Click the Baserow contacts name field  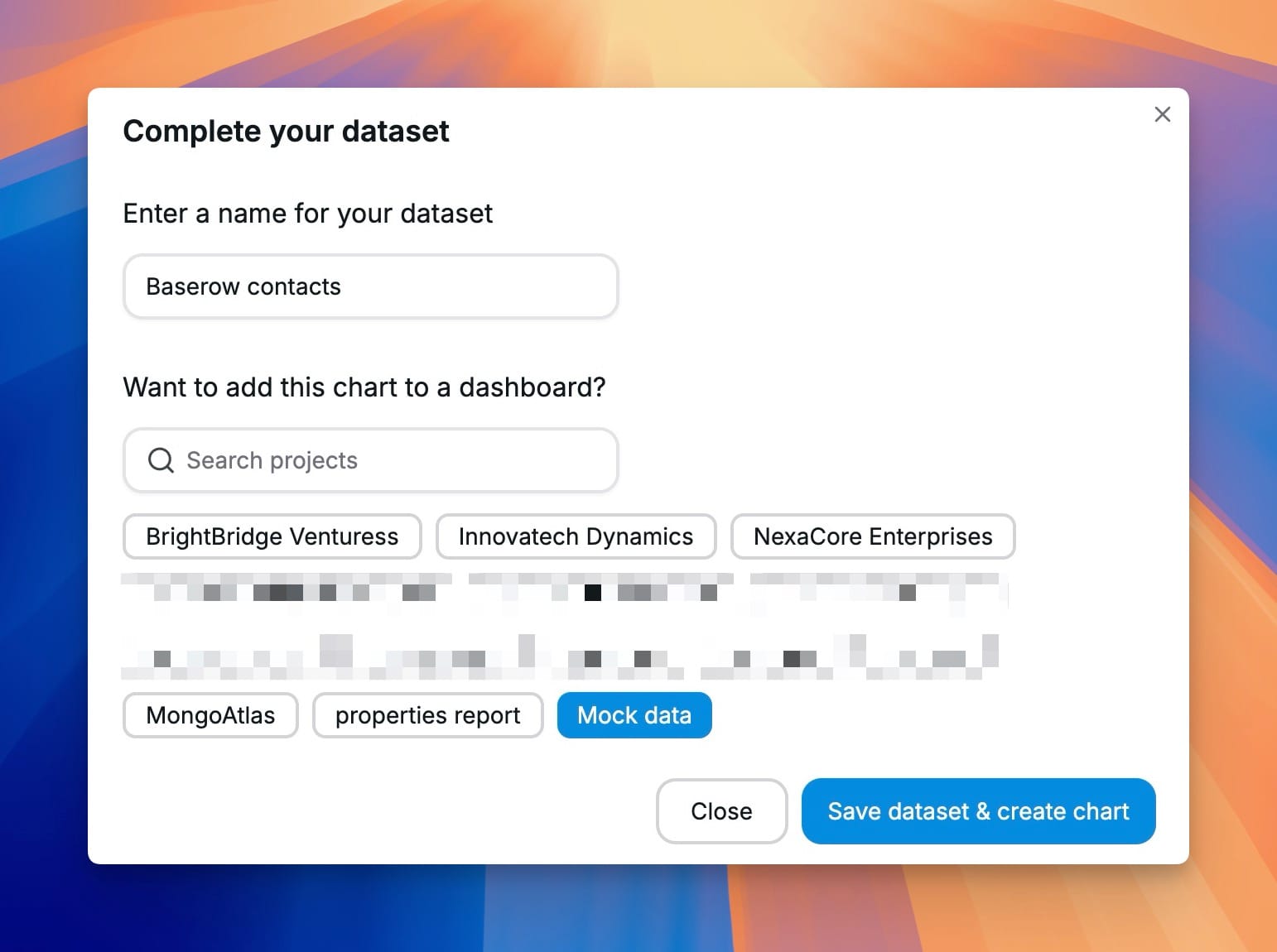370,286
